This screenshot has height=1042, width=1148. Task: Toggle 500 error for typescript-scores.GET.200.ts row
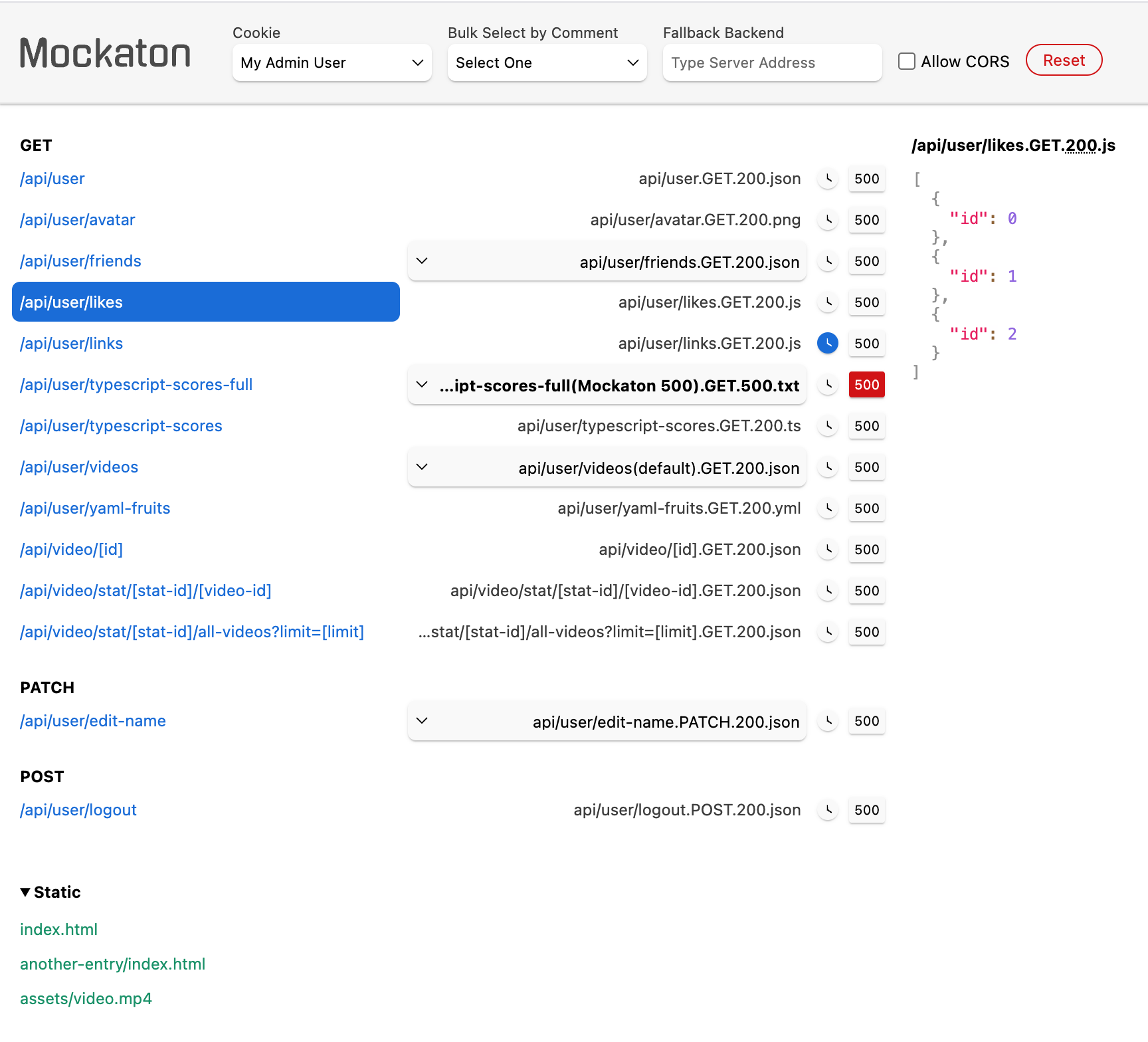click(x=867, y=426)
